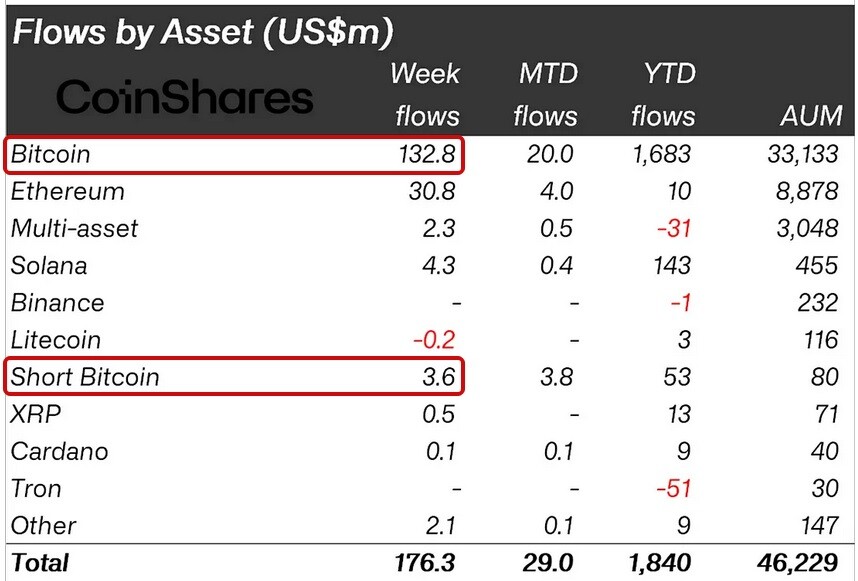This screenshot has height=581, width=858.
Task: Click Multi-asset YTD value -31
Action: tap(674, 229)
